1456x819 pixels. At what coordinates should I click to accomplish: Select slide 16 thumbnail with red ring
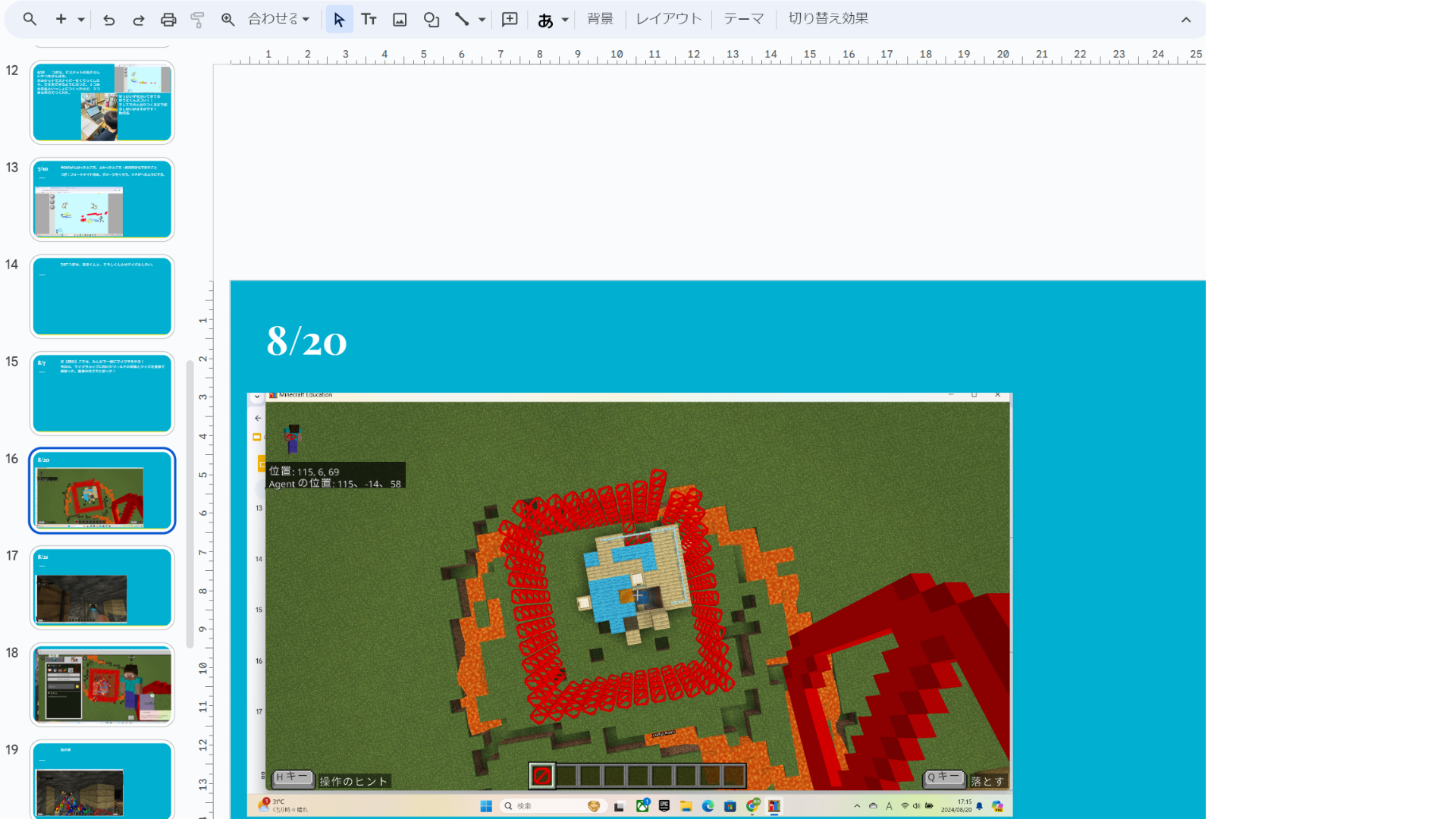tap(102, 491)
